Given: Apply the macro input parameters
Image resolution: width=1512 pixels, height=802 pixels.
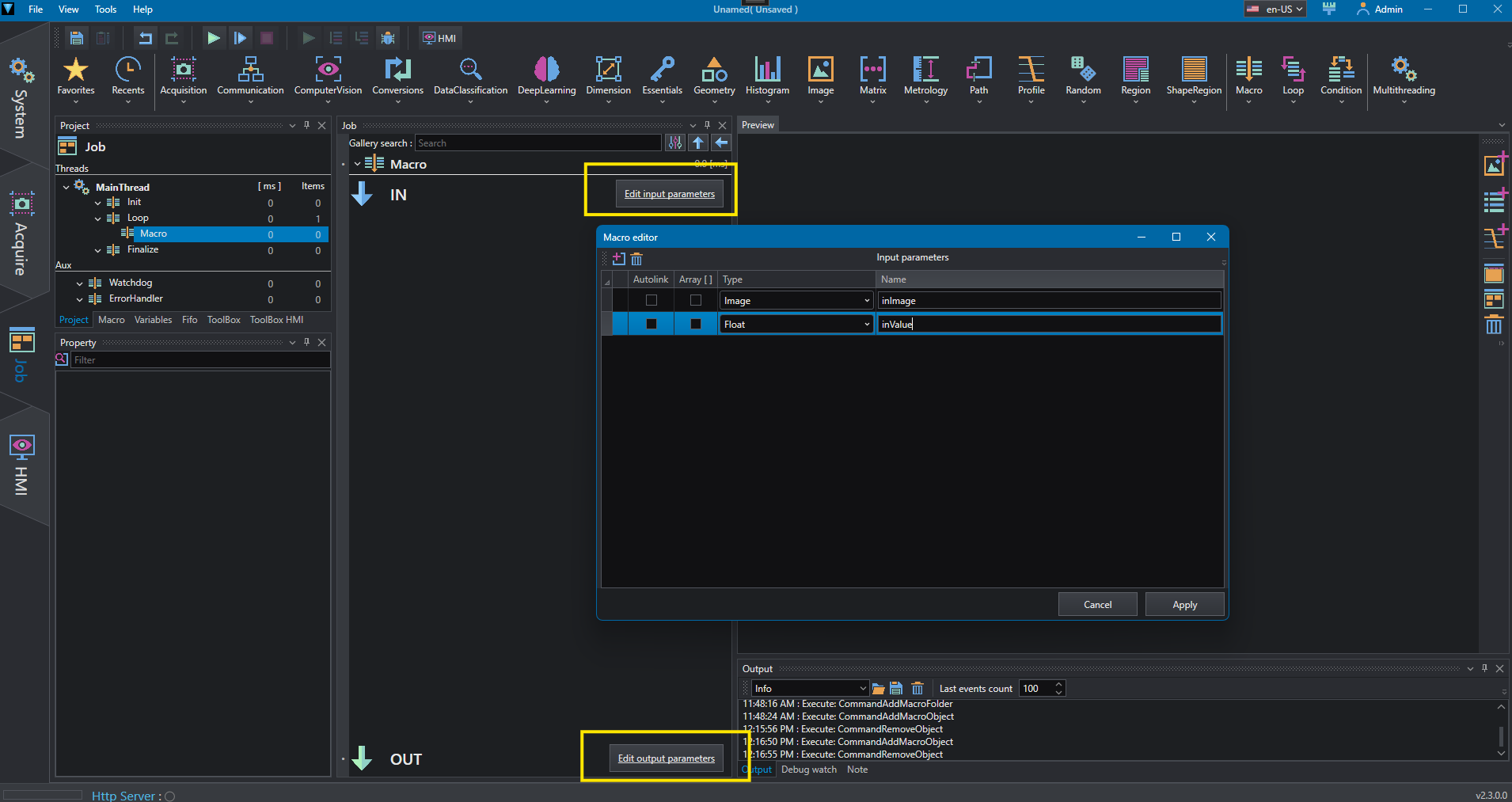Looking at the screenshot, I should [x=1184, y=604].
